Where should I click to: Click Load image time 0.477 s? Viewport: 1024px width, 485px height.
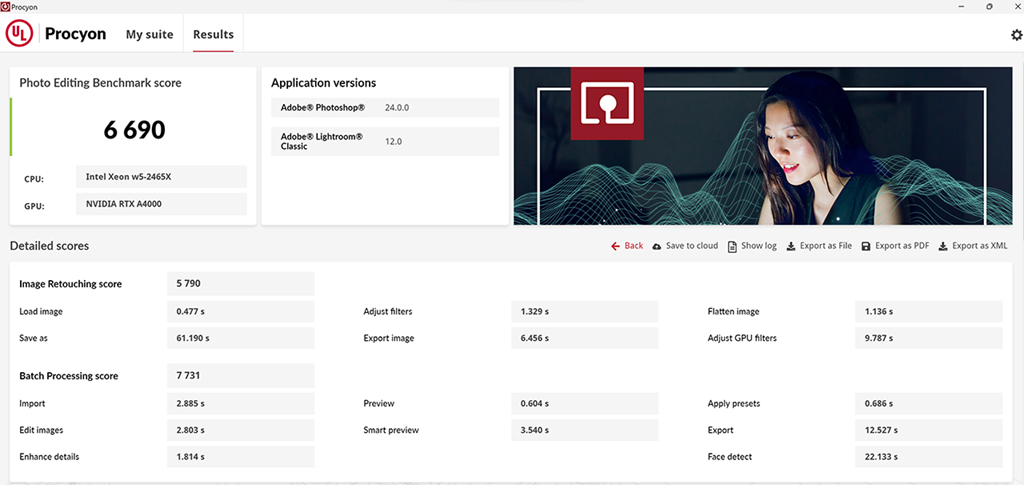click(241, 311)
